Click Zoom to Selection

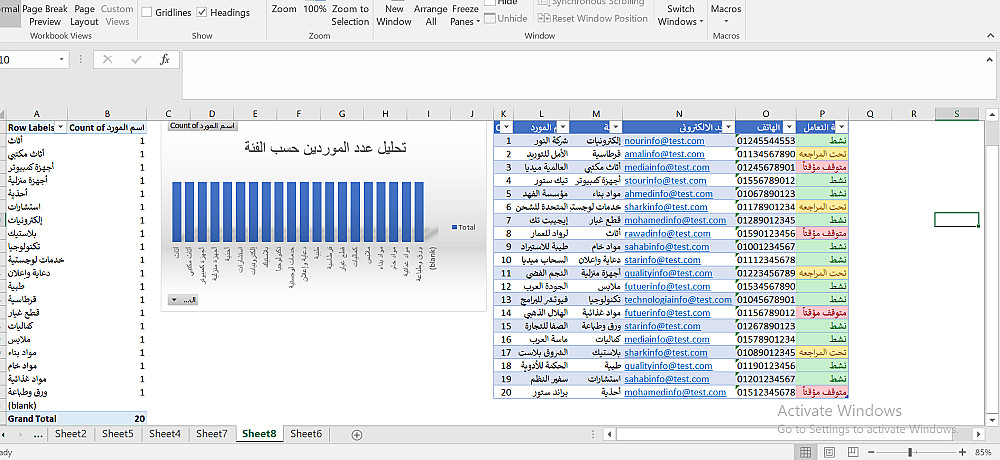point(350,15)
